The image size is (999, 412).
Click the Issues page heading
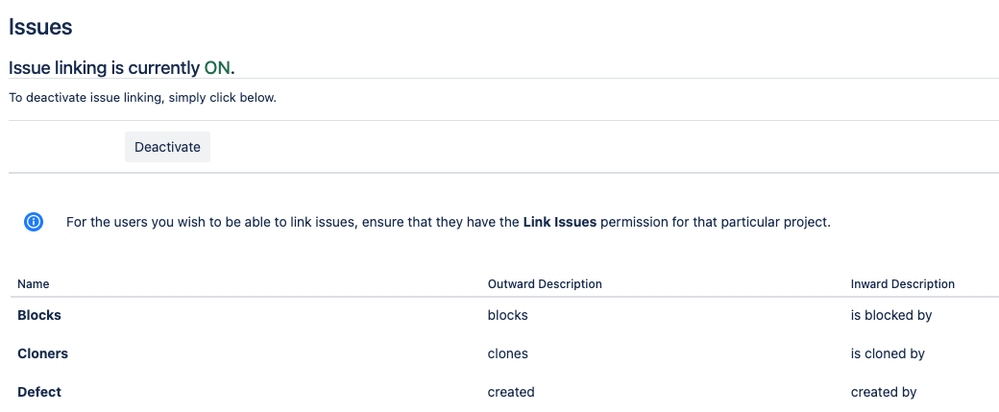[40, 27]
